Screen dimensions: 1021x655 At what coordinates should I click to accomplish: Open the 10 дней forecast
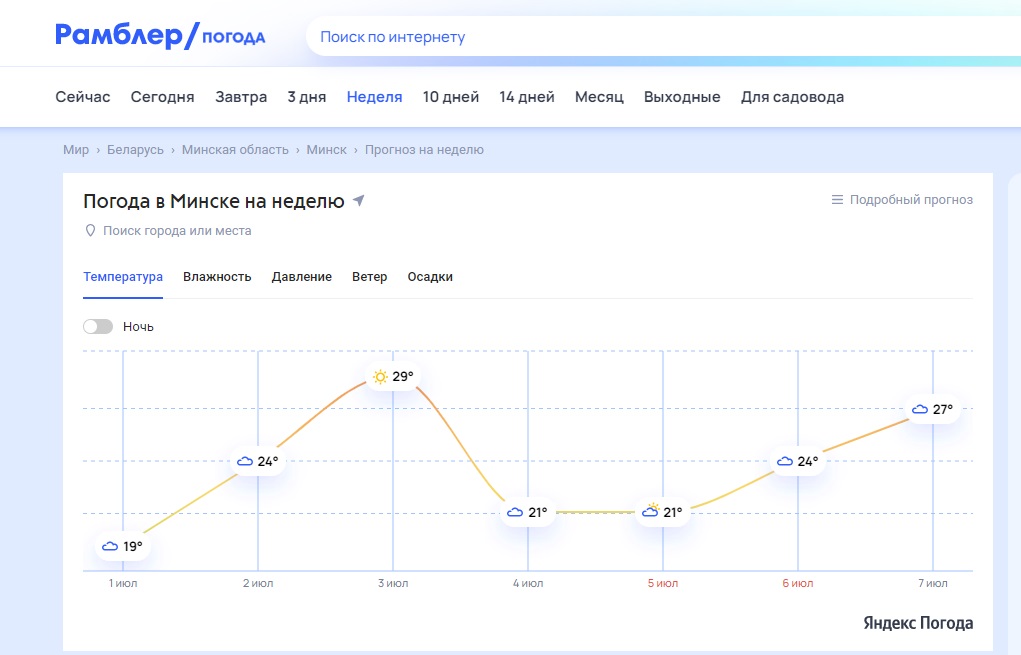(x=451, y=97)
